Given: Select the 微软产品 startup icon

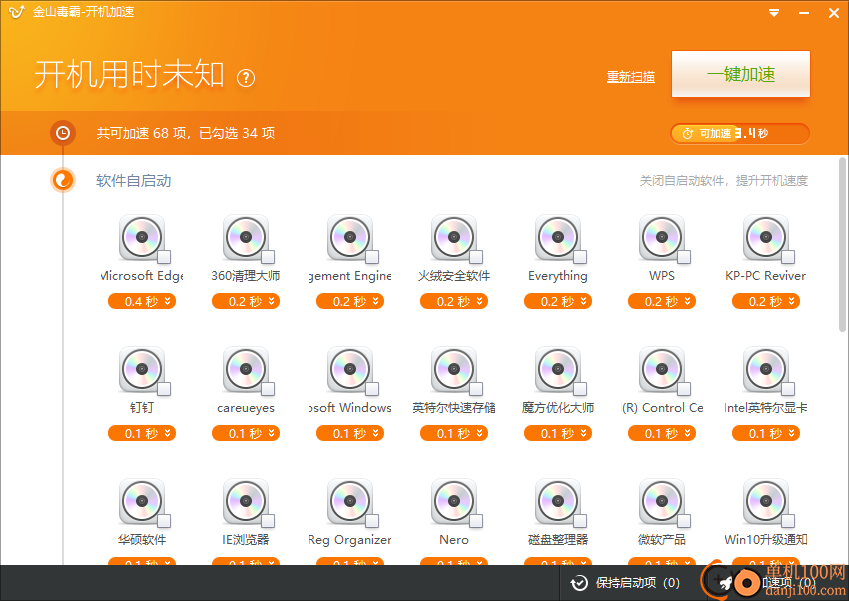Looking at the screenshot, I should [662, 501].
